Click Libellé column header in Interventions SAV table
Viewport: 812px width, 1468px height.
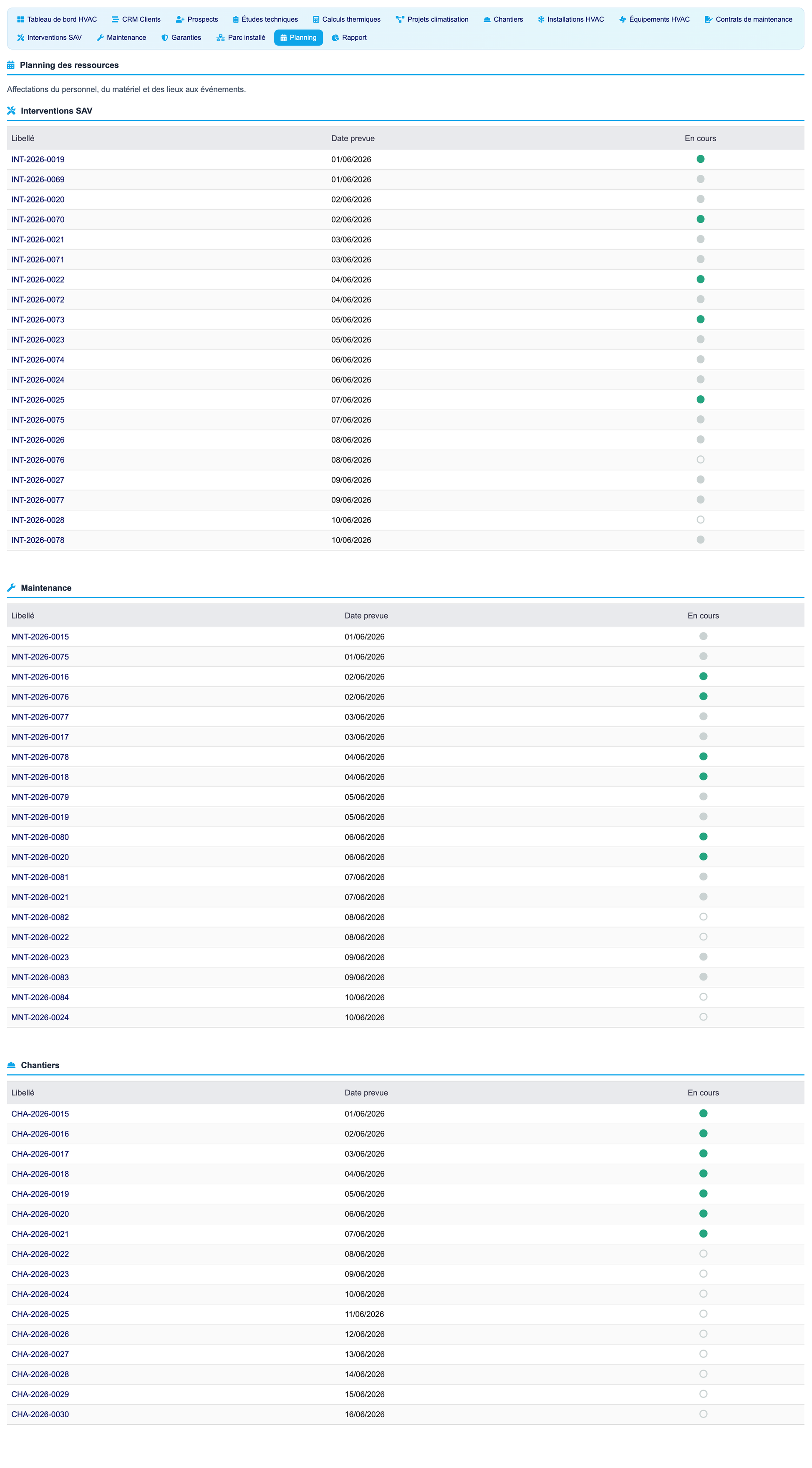coord(23,139)
